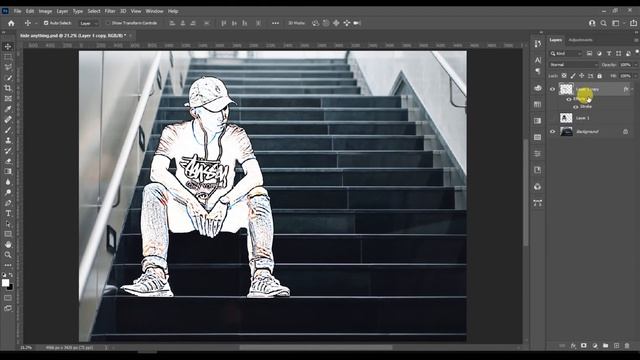Select the Dodge tool

8,192
